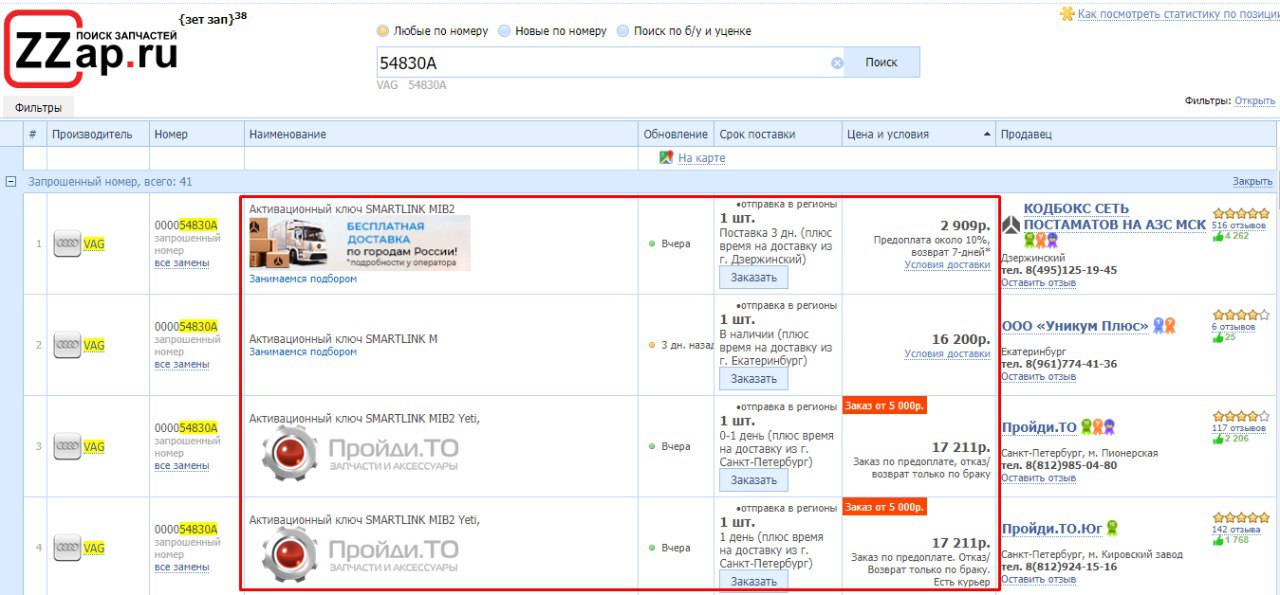1280x595 pixels.
Task: Open Как посмотреть статистику по позиции link
Action: click(x=1178, y=14)
